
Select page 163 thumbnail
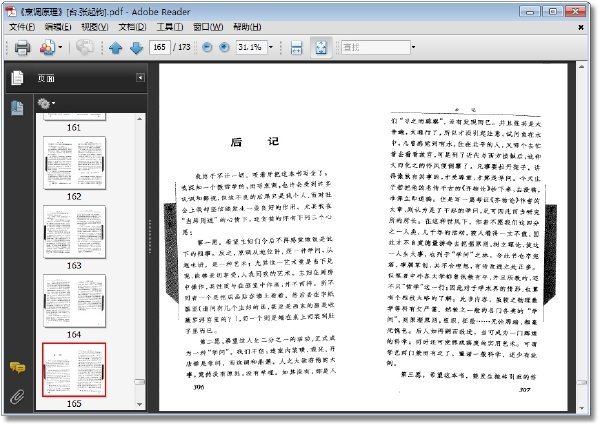(x=74, y=232)
